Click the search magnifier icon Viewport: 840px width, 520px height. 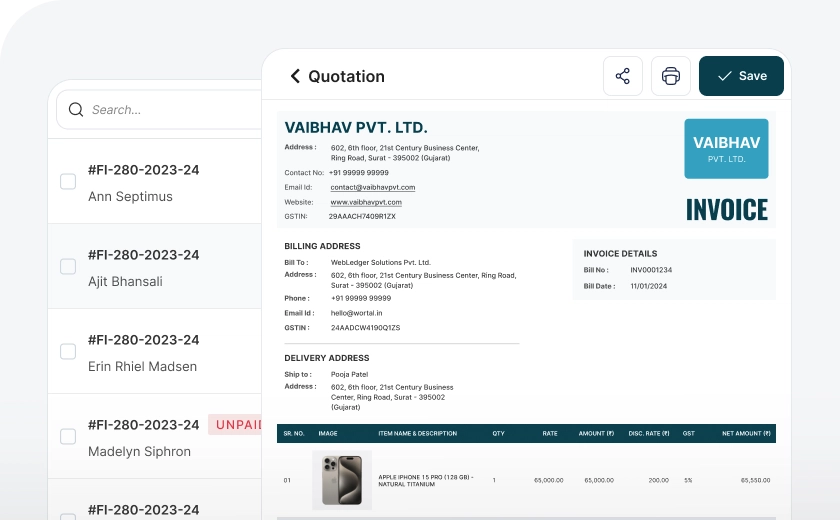[76, 110]
